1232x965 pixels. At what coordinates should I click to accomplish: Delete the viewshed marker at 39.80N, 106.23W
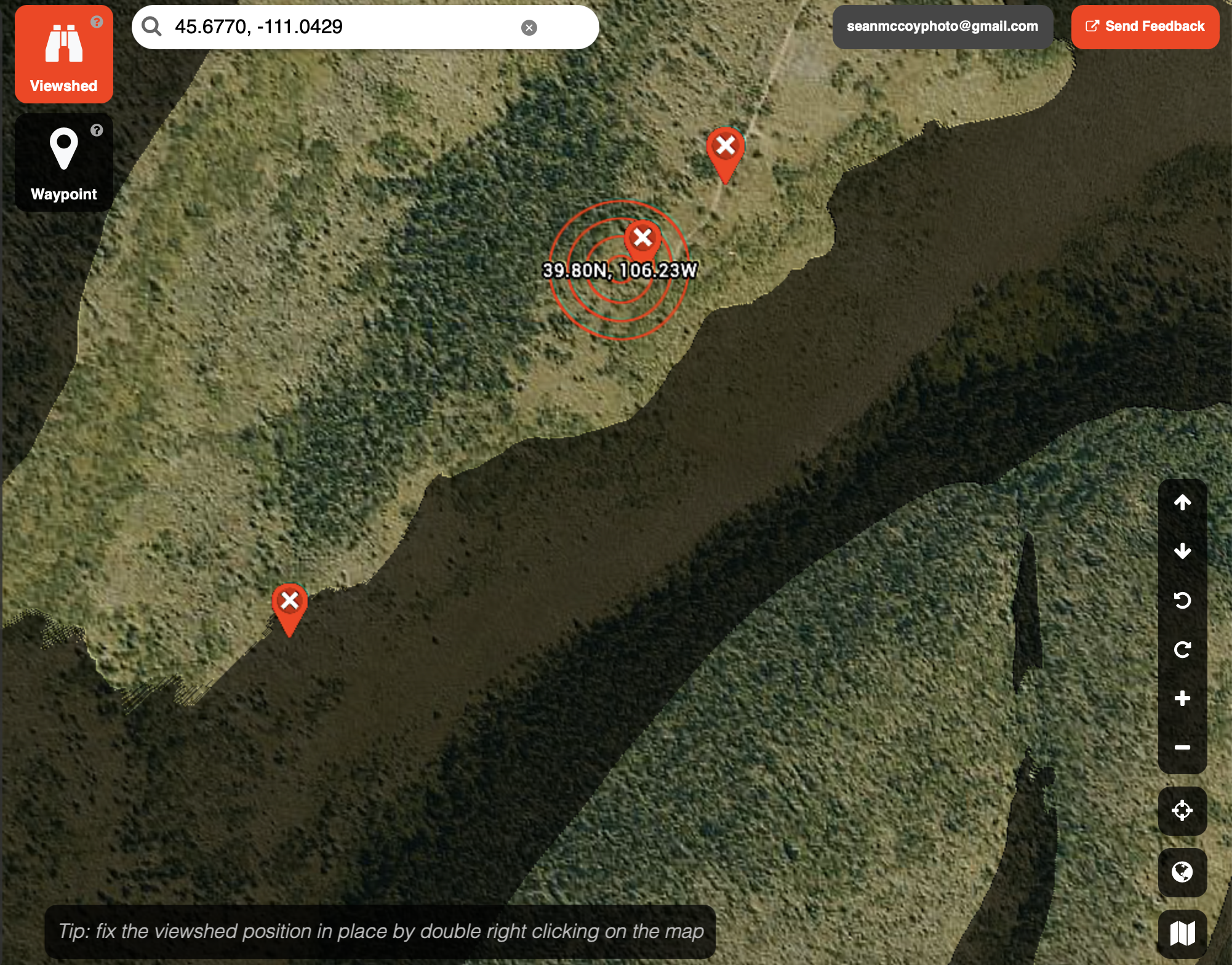coord(643,237)
